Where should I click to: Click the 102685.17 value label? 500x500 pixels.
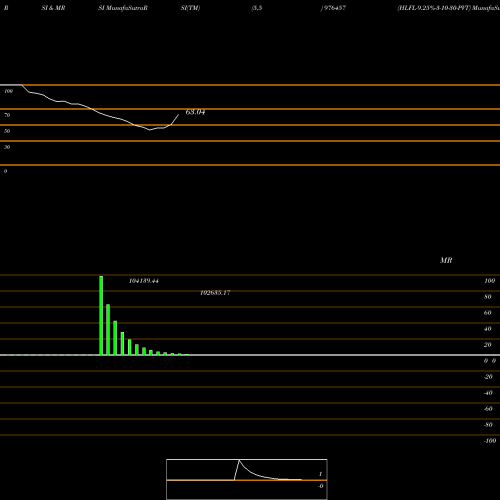click(x=215, y=293)
